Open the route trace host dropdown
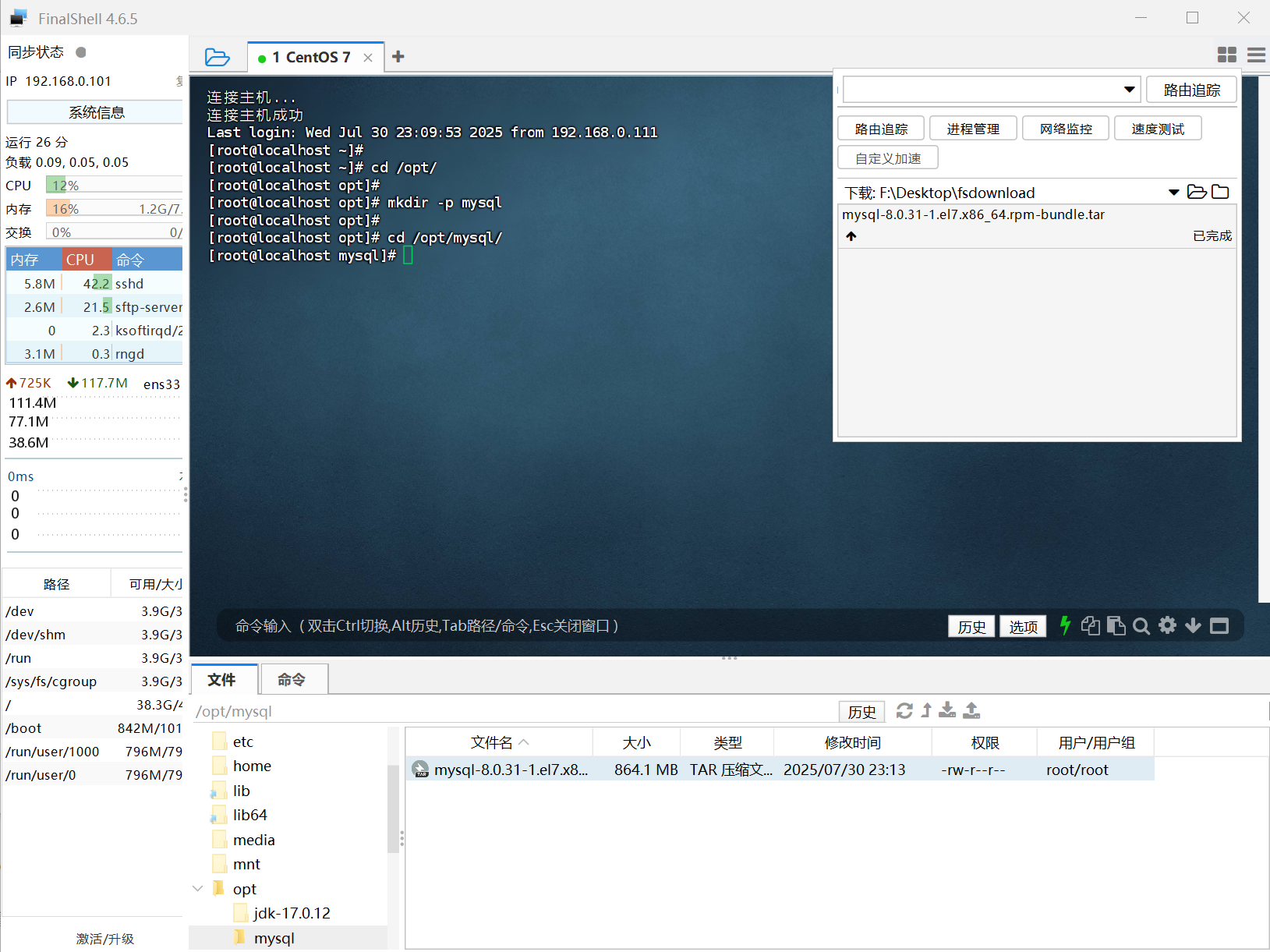 click(x=1129, y=90)
